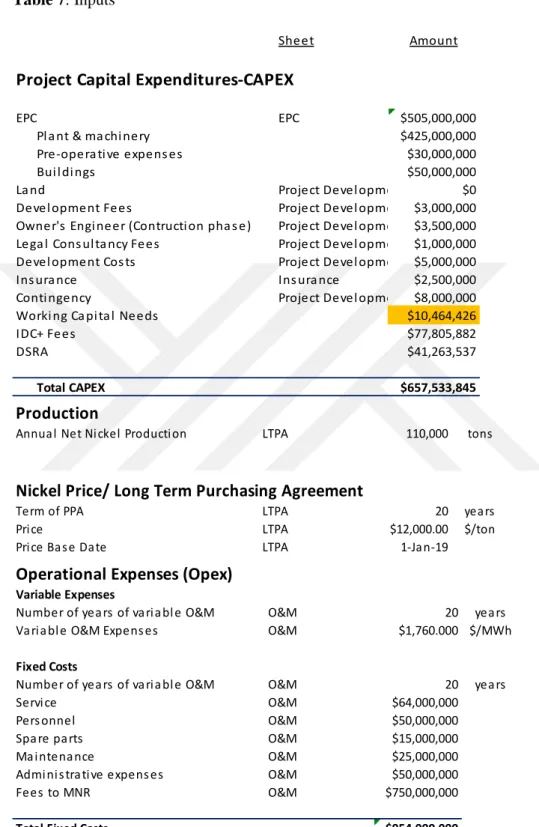Click the green comment marker beside $505,000,000
Screen dimensions: 539x827
coord(391,111)
